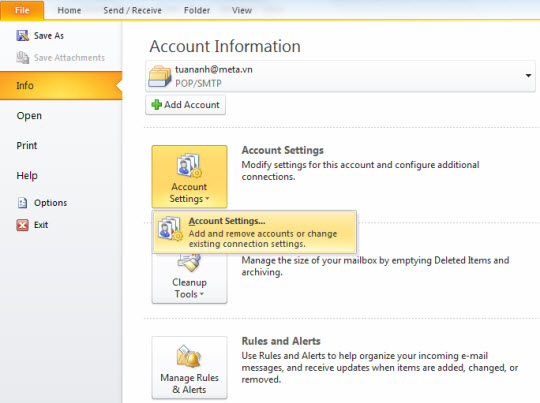Click the Options label in sidebar
The image size is (540, 403).
[x=50, y=203]
